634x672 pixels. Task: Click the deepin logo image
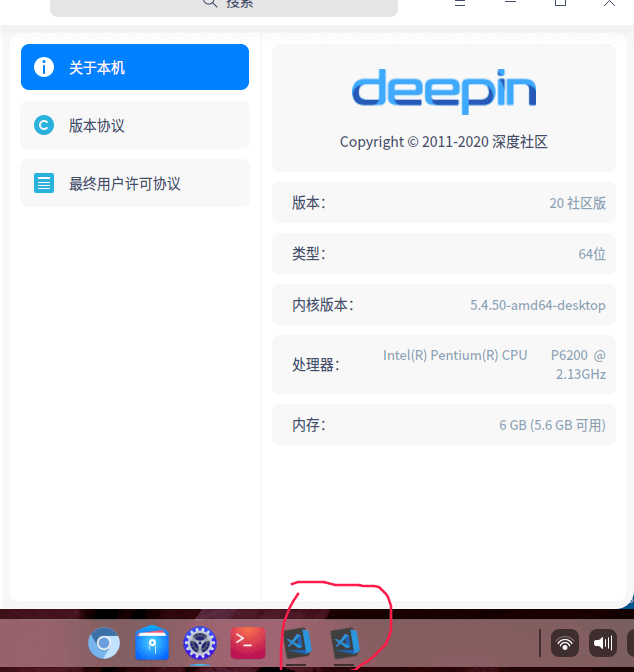point(443,91)
